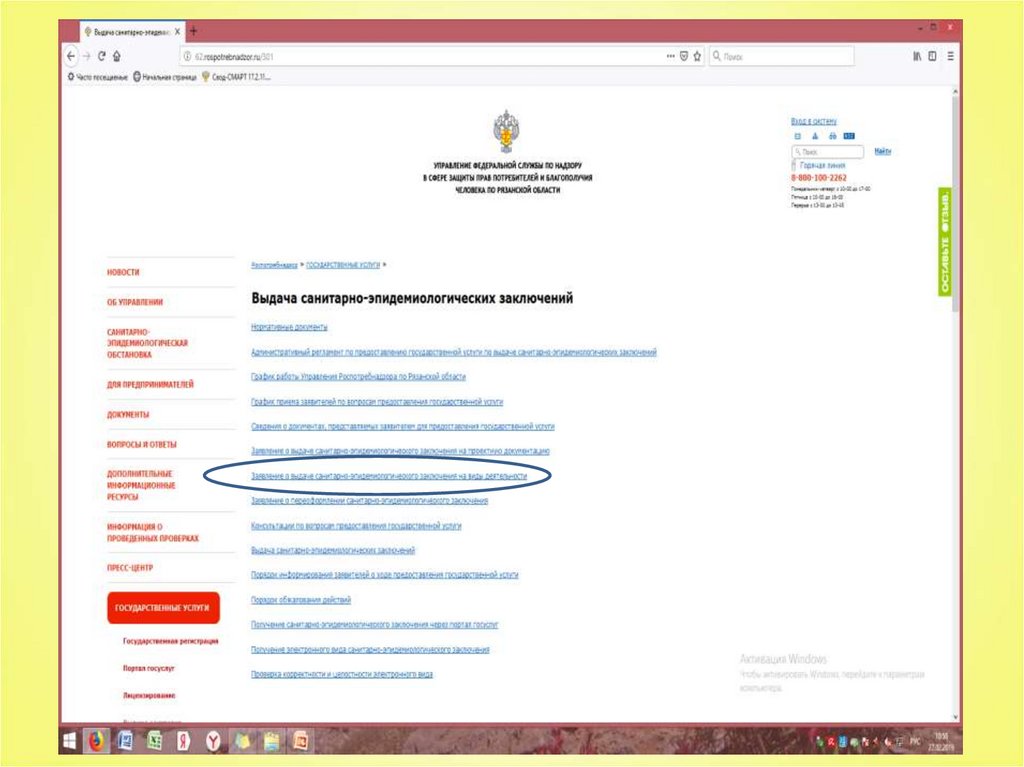This screenshot has height=767, width=1024.
Task: Open the Firefox hamburger menu
Action: [949, 57]
